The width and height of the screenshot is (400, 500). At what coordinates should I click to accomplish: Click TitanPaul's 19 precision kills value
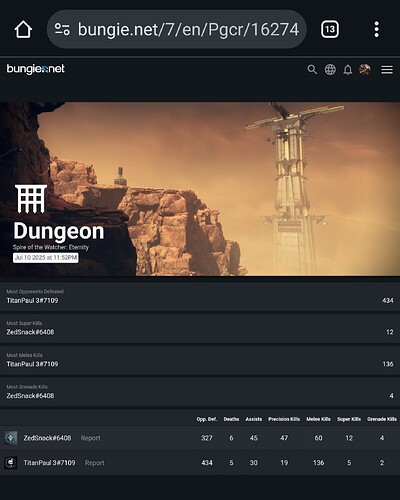tap(284, 463)
